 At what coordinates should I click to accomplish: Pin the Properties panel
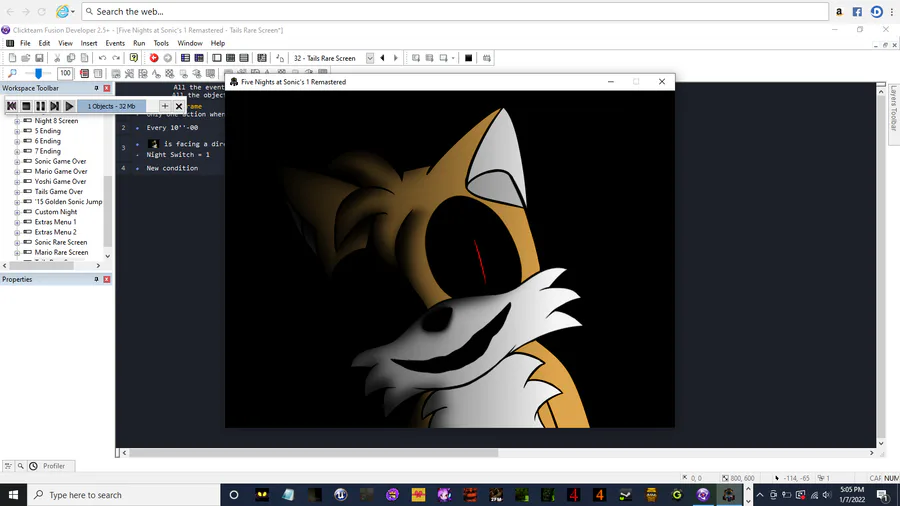click(x=96, y=279)
